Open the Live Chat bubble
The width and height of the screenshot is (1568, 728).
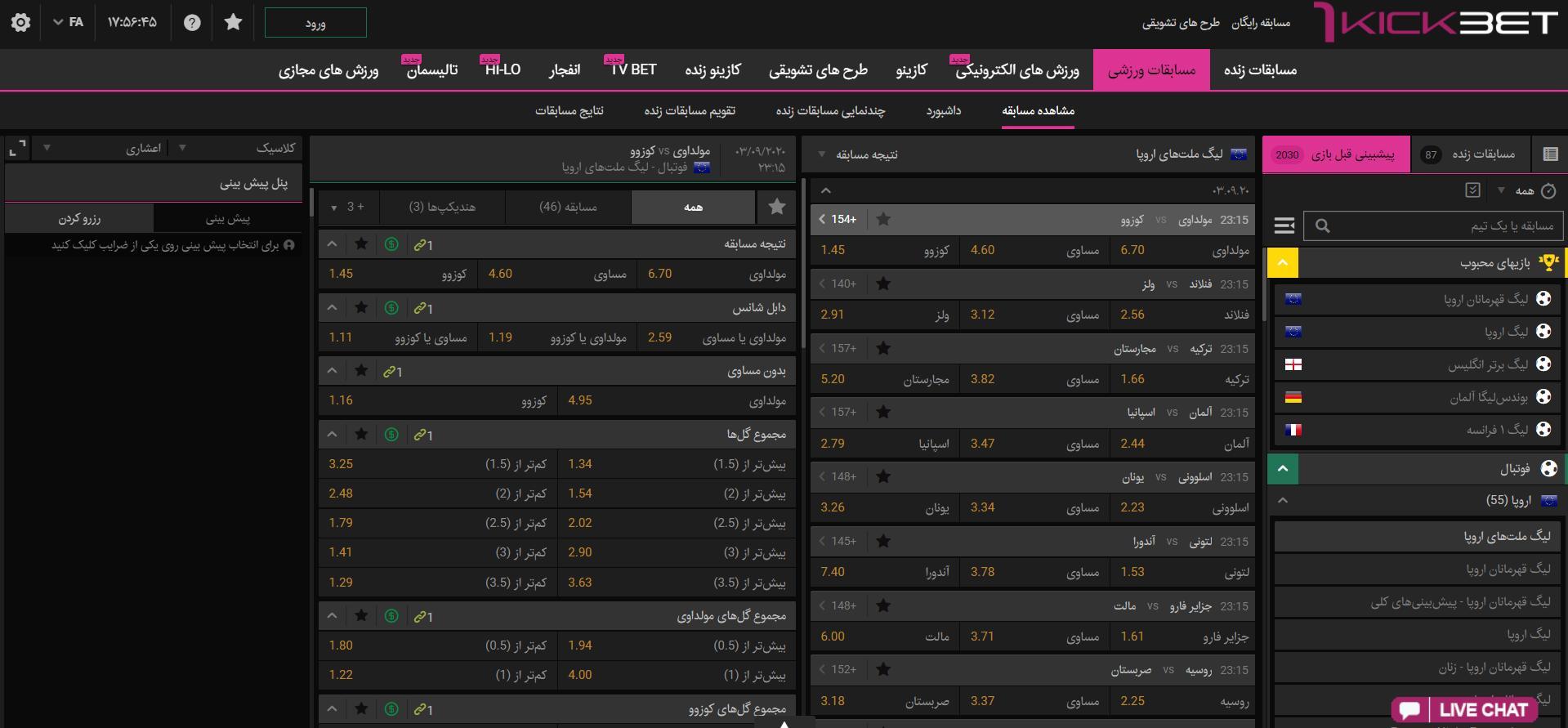[x=1463, y=709]
